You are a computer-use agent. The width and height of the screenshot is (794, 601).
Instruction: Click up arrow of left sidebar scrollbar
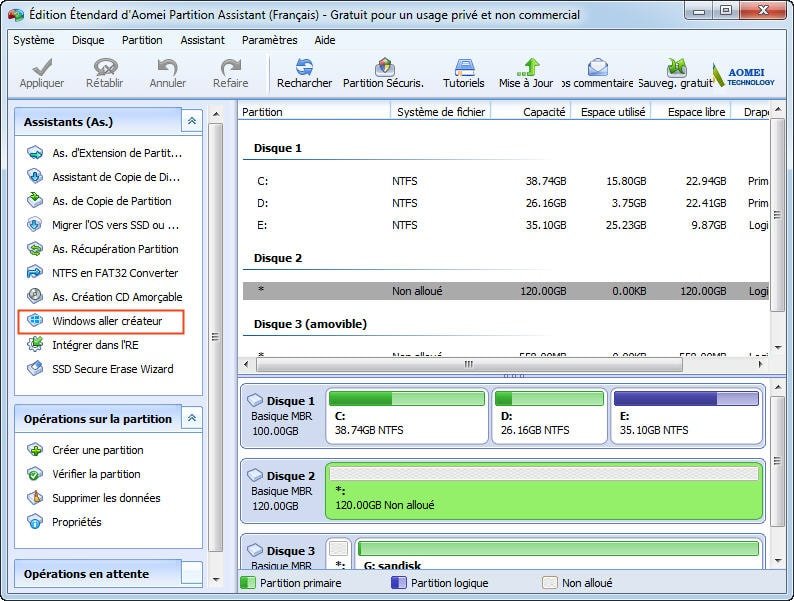(216, 114)
